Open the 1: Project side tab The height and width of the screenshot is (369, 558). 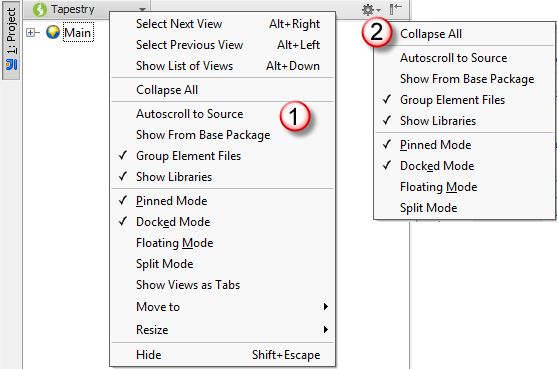pyautogui.click(x=11, y=40)
